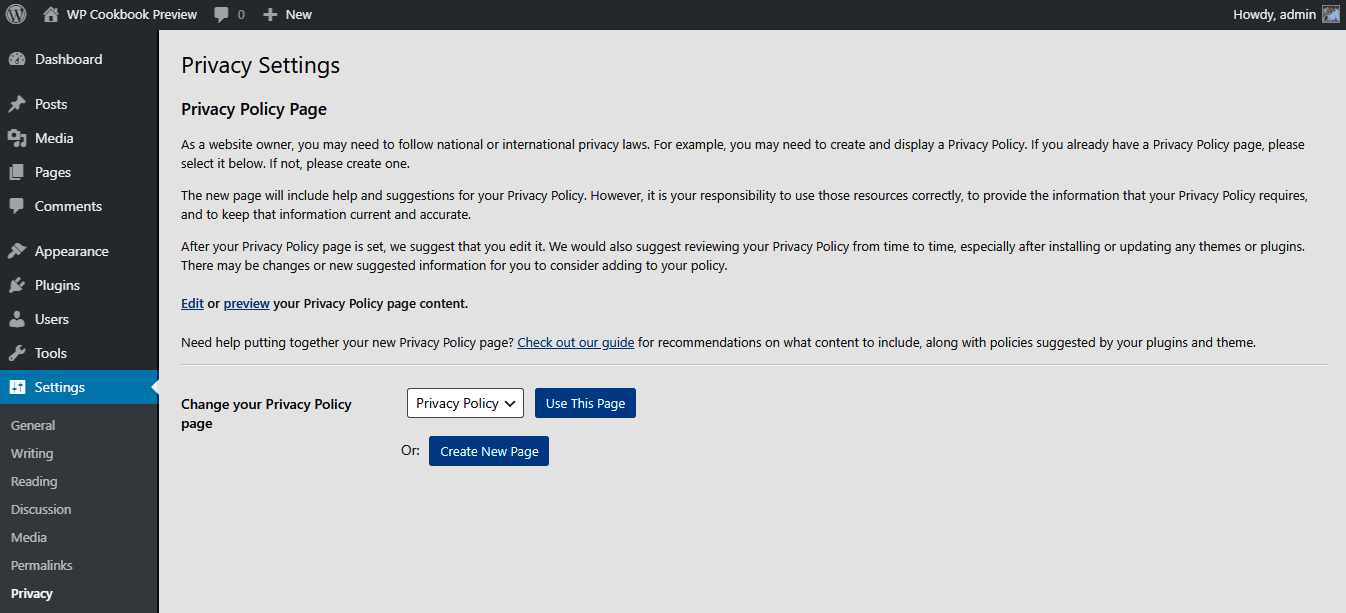Create New Page for the privacy policy

point(488,451)
